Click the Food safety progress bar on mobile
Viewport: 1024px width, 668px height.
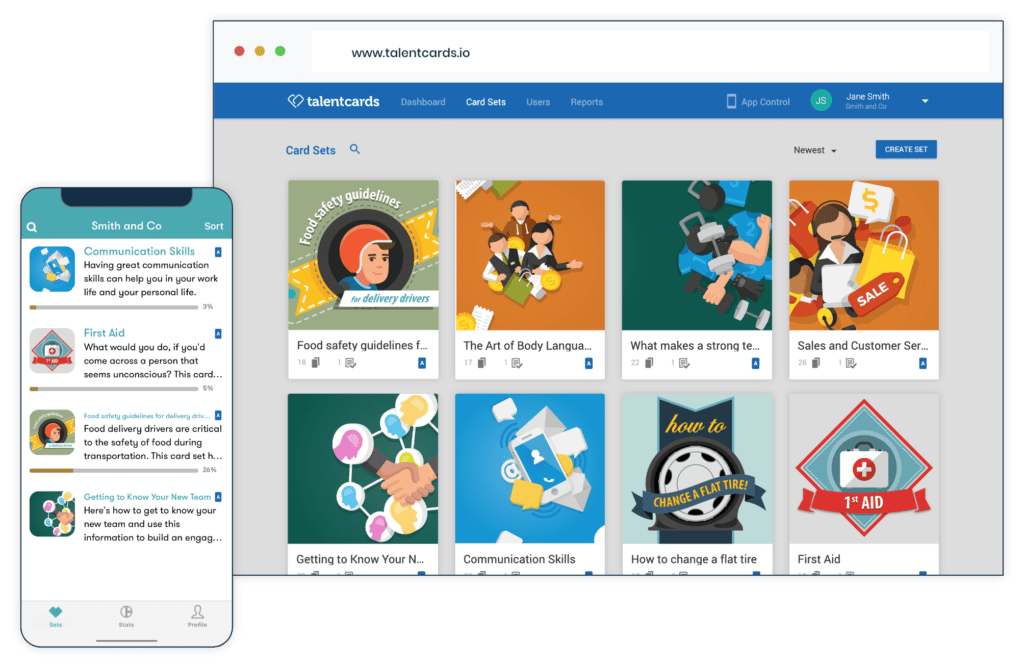[110, 469]
